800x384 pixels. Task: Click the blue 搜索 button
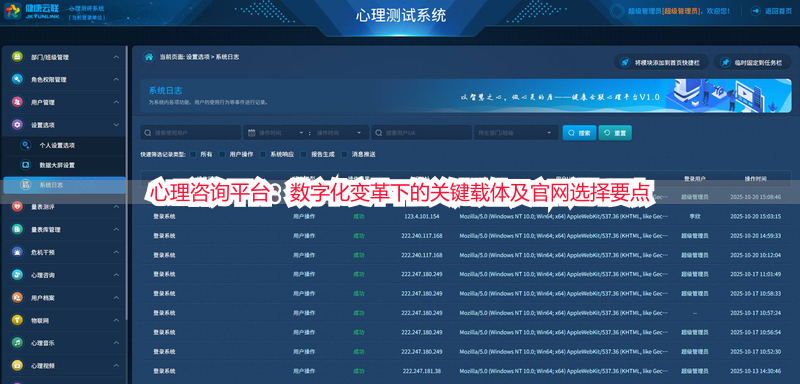coord(579,133)
